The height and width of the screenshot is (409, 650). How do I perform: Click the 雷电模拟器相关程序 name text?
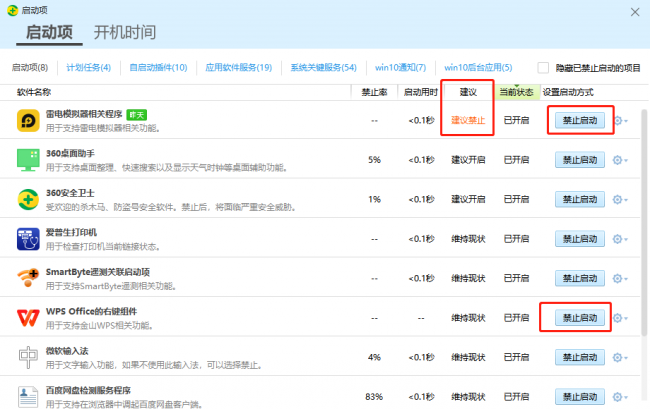pyautogui.click(x=84, y=114)
